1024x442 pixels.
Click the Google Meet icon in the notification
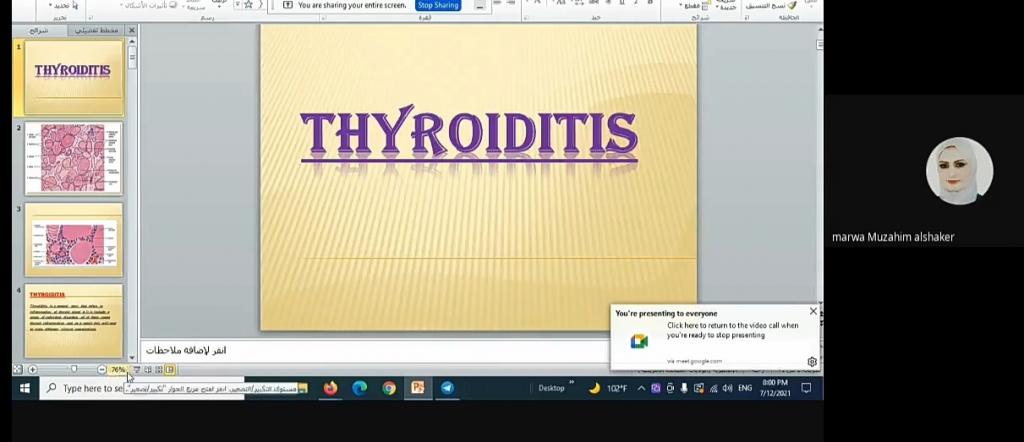pos(639,341)
